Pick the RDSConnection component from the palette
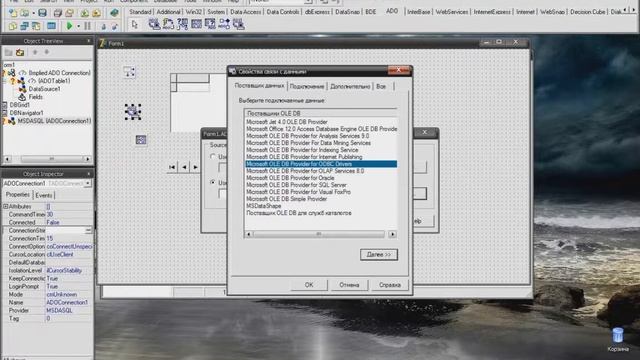The height and width of the screenshot is (360, 640). click(238, 24)
